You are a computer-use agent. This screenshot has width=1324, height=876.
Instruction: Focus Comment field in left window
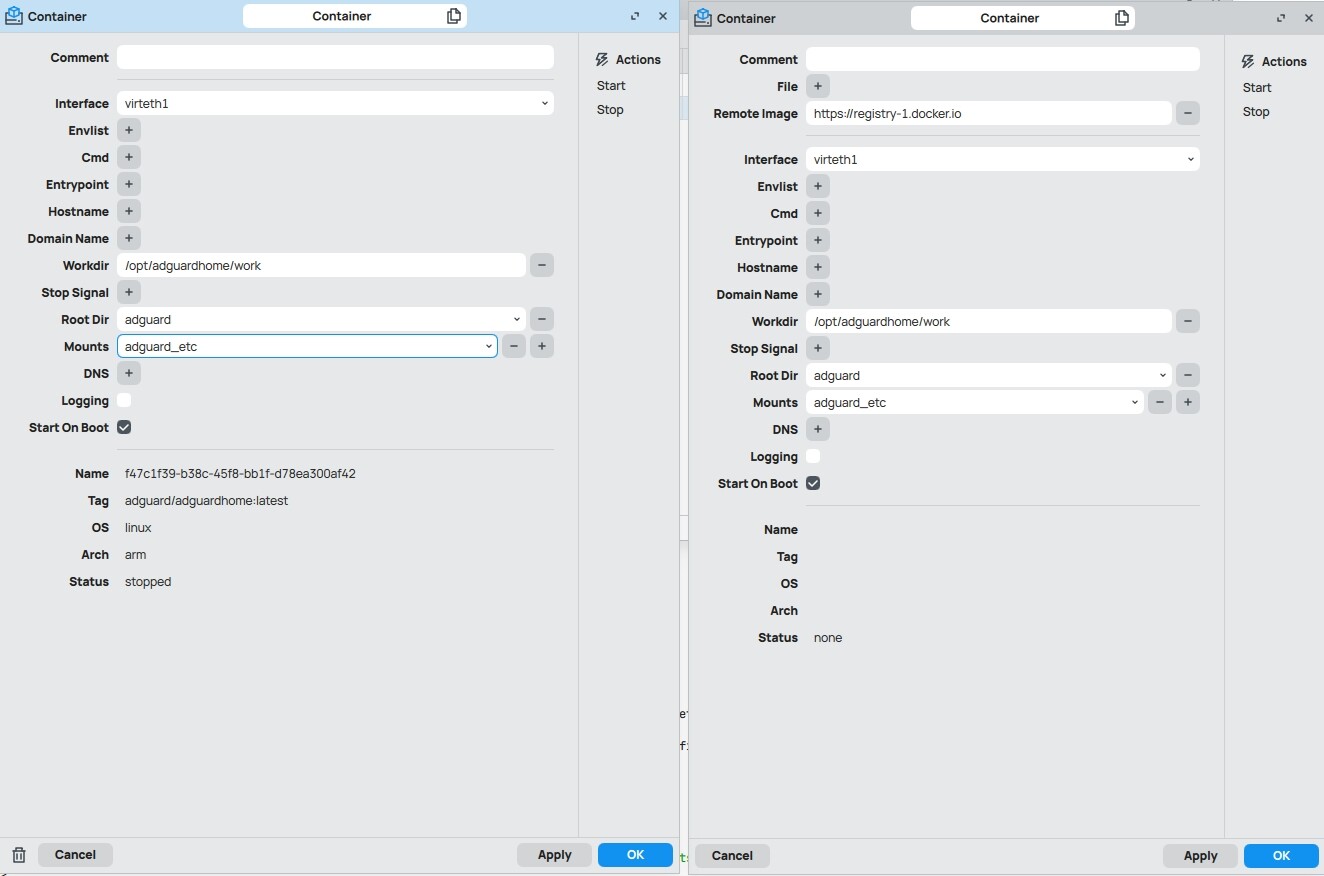(335, 57)
